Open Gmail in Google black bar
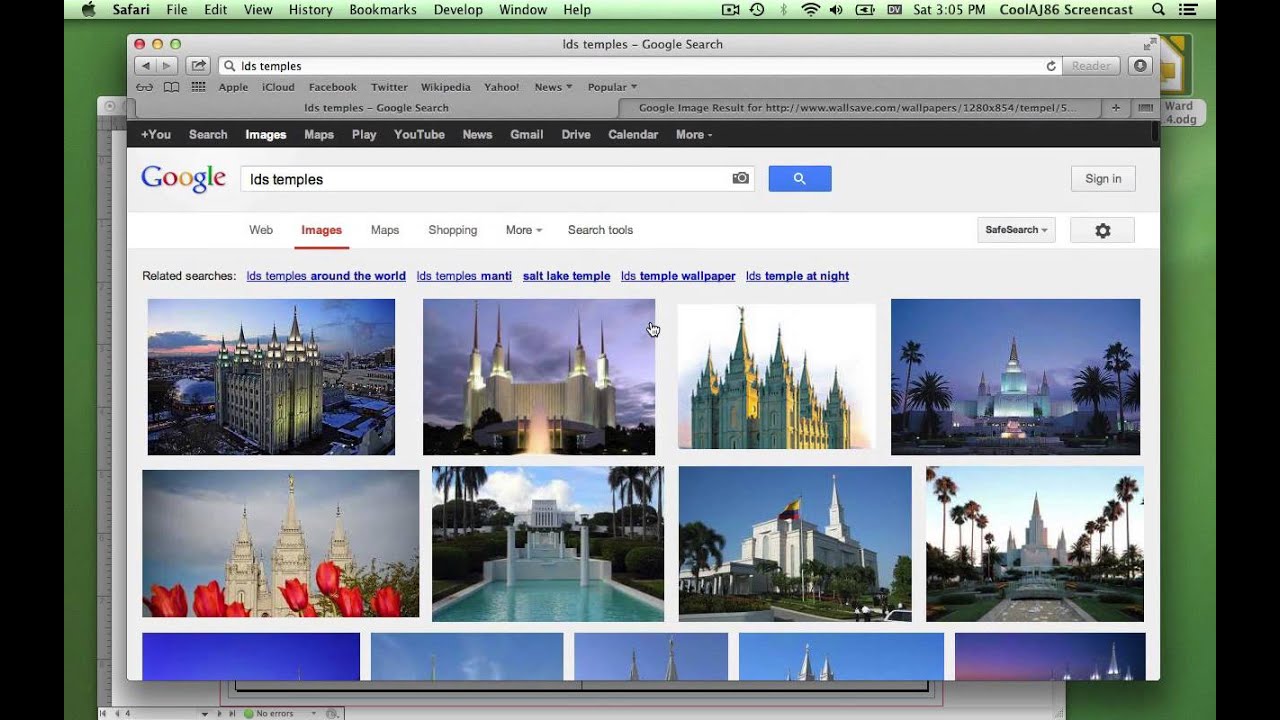The width and height of the screenshot is (1280, 720). coord(526,134)
